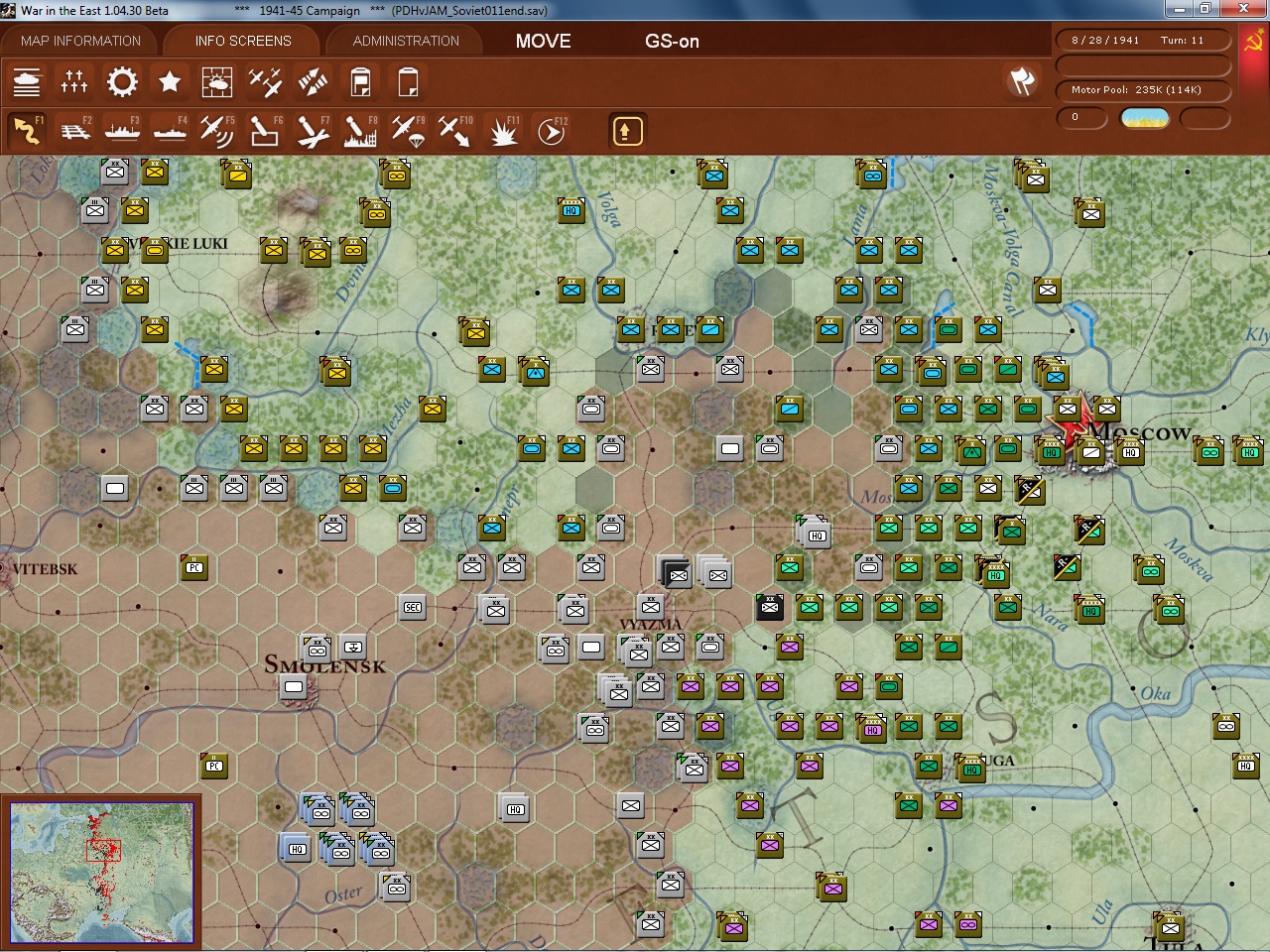Open the order of battle tank icon
Screen dimensions: 1270x952
point(27,82)
